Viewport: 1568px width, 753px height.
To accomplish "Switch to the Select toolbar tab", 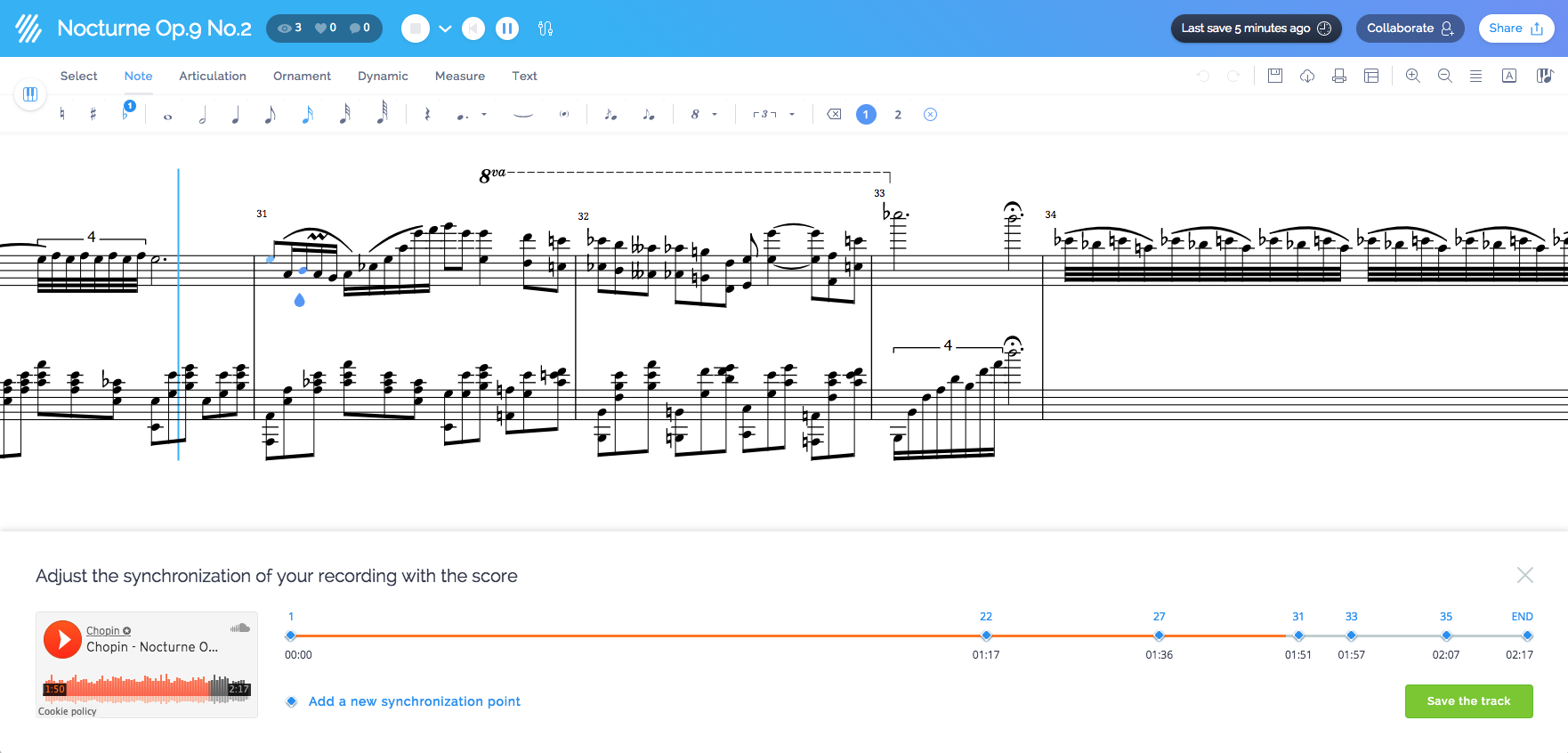I will pos(78,76).
